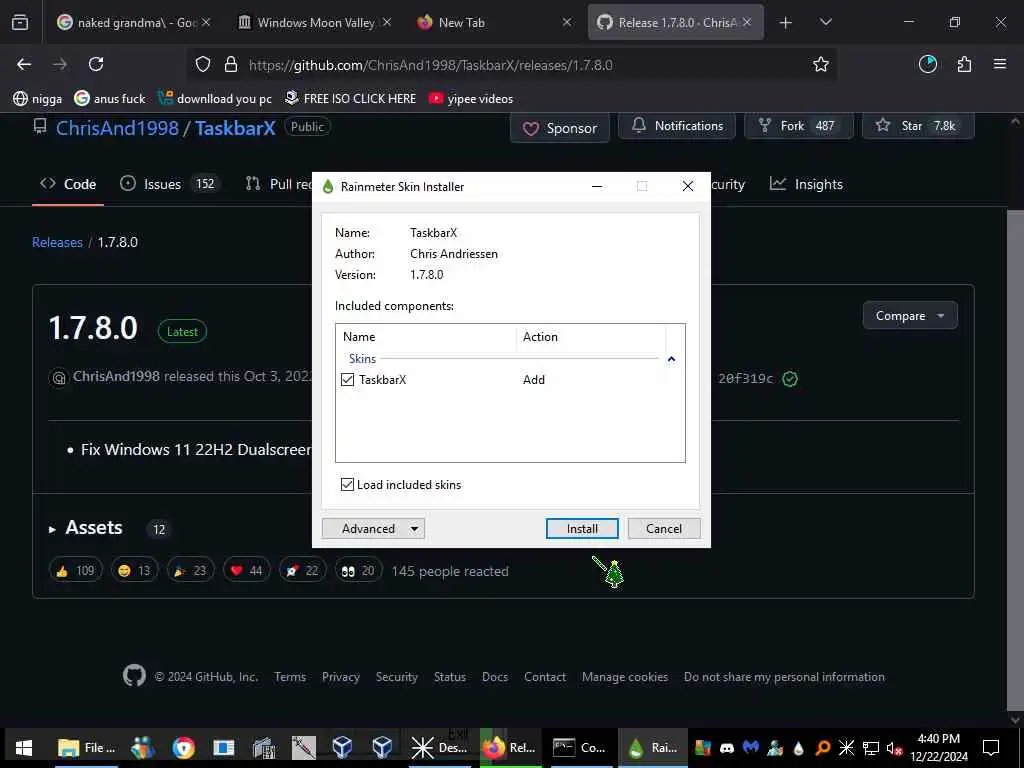Open the Firefox extensions puzzle icon
Screen dimensions: 1024x768
(x=964, y=64)
